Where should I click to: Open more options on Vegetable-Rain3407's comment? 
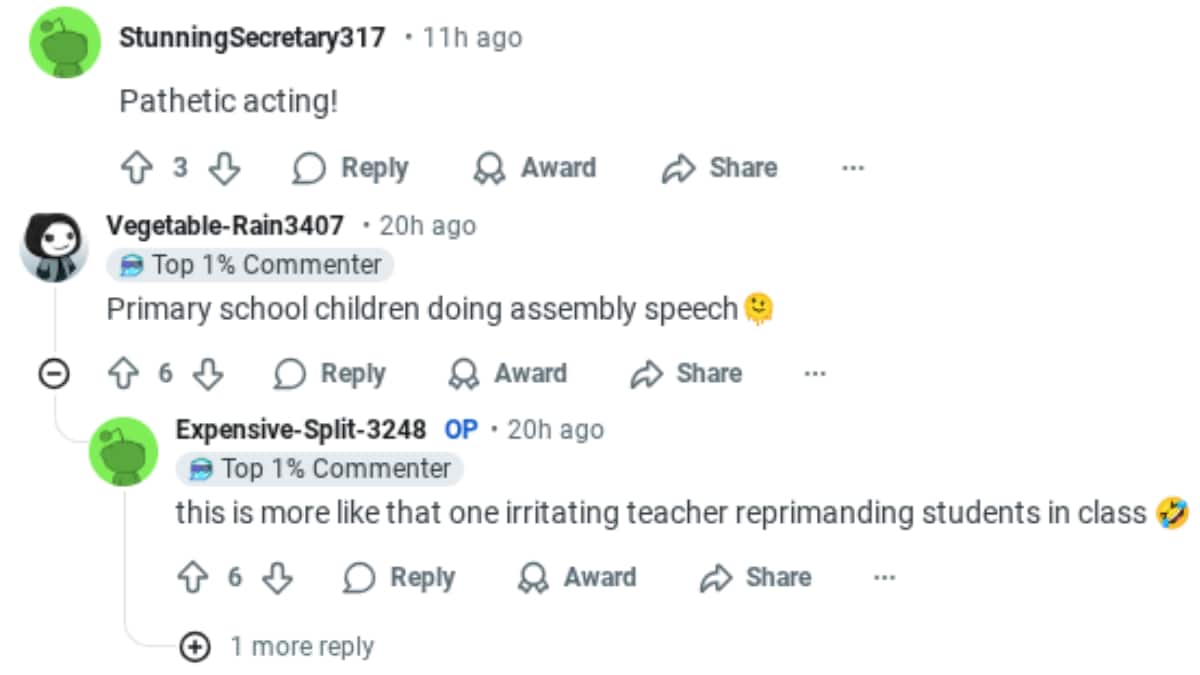815,374
